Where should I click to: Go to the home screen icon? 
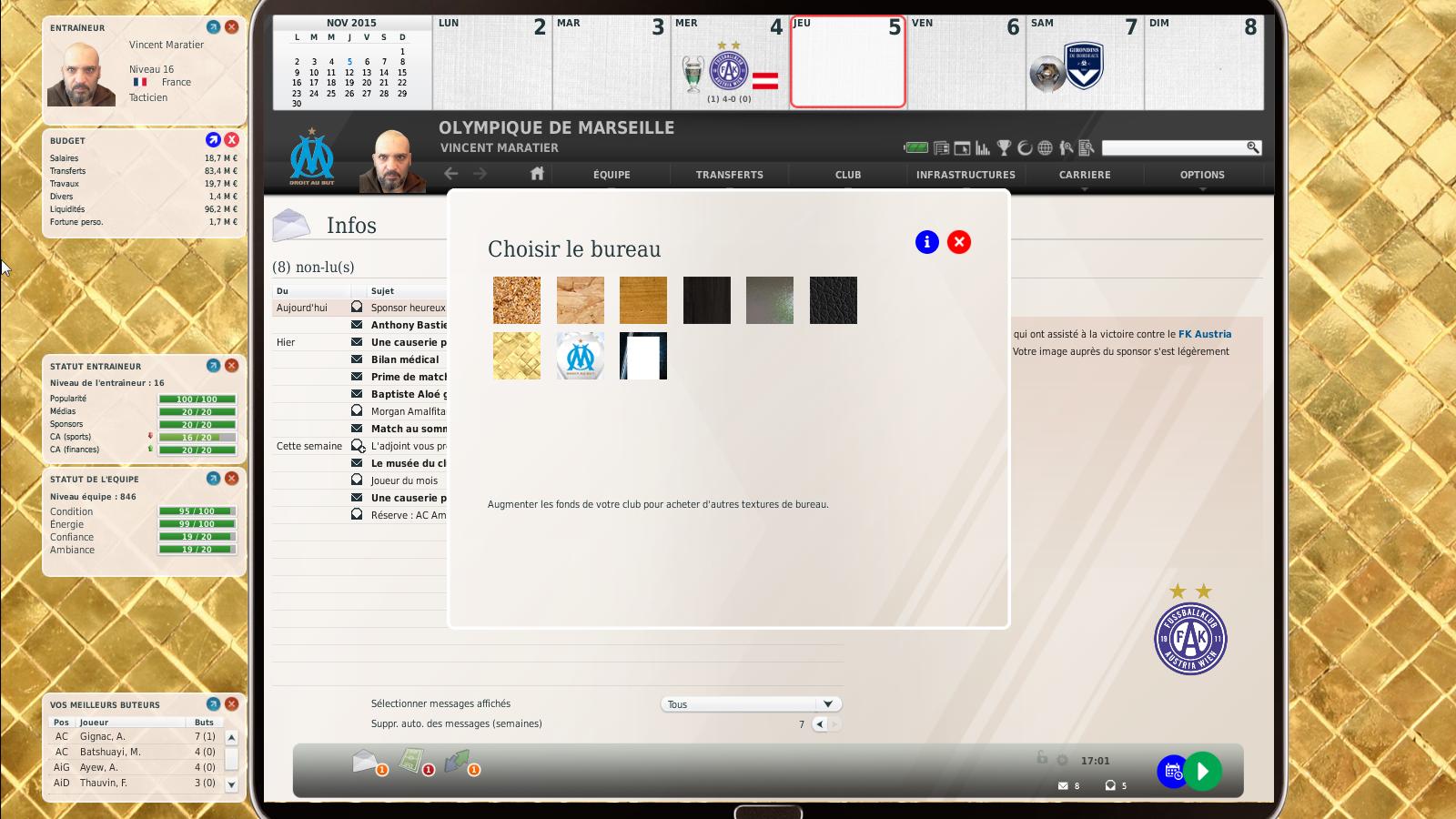point(537,174)
